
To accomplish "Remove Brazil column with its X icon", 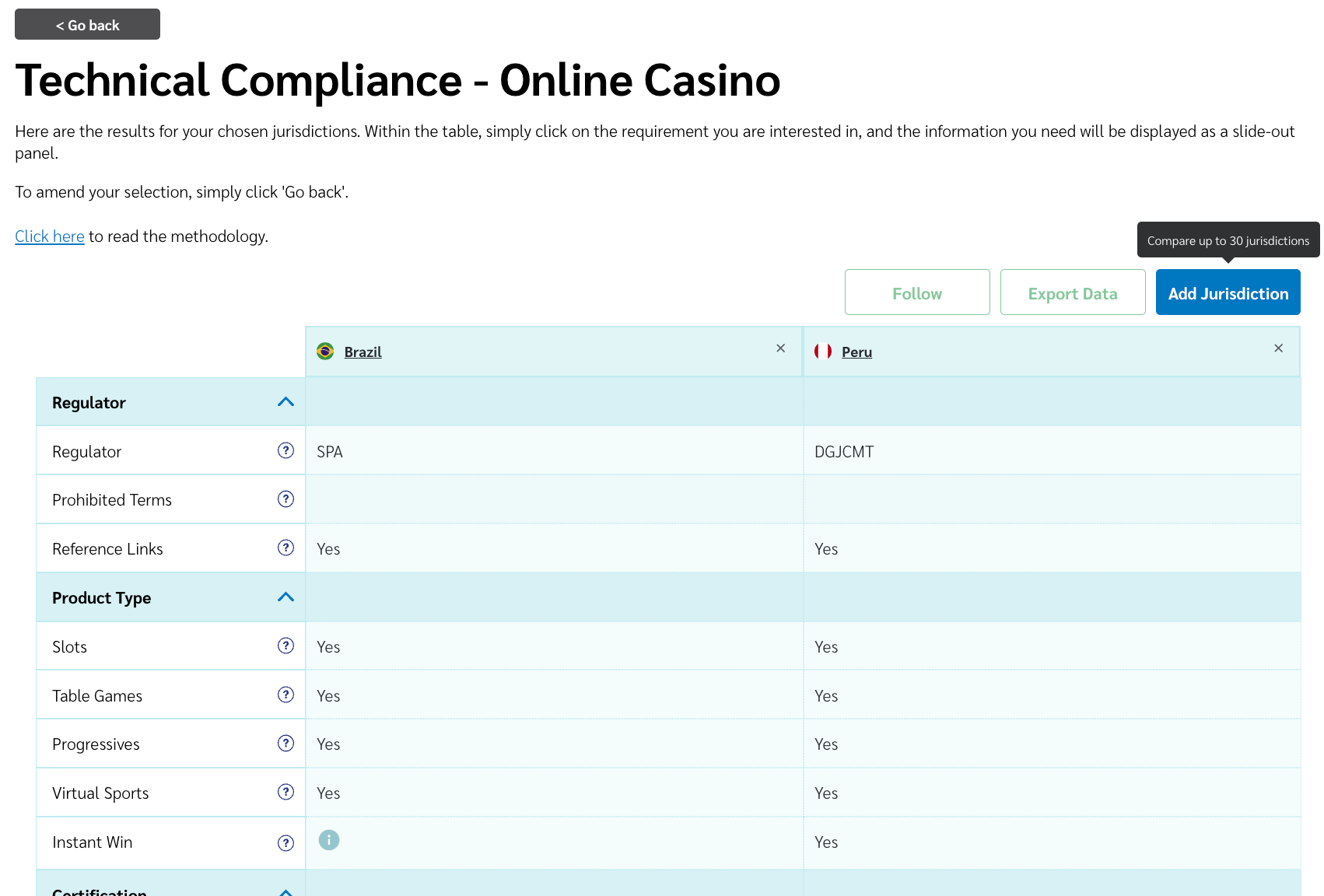I will (780, 348).
